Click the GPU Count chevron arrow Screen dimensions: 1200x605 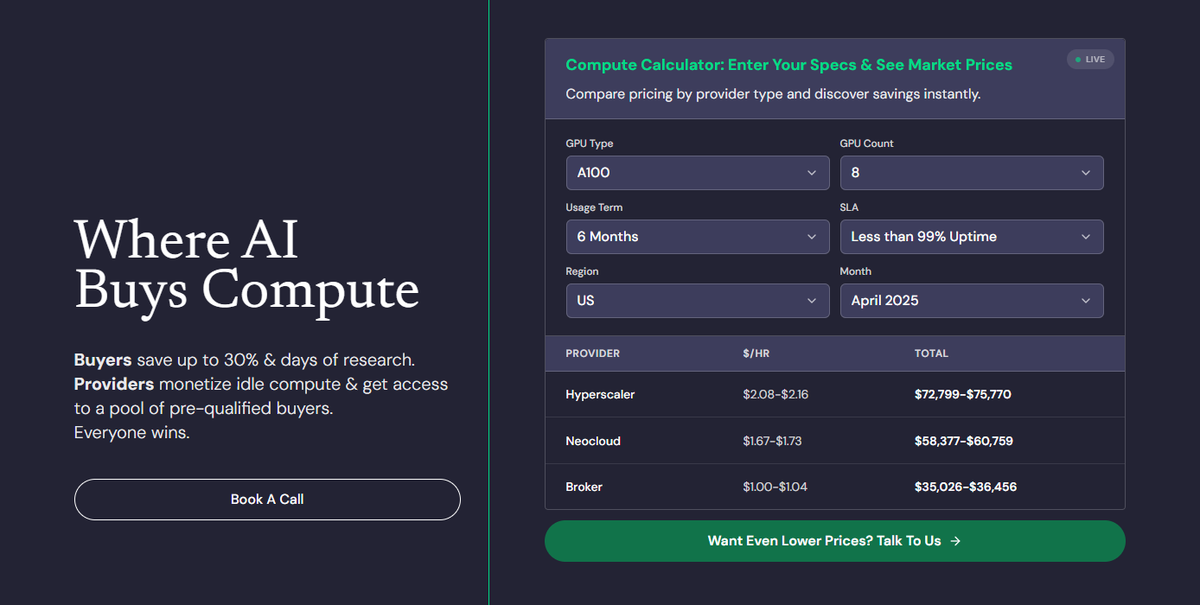click(1086, 173)
